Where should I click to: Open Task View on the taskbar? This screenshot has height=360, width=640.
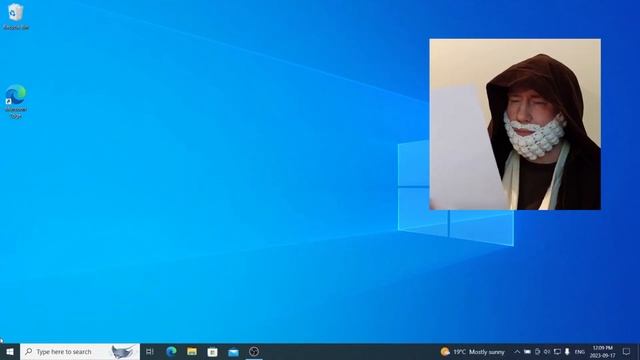150,351
